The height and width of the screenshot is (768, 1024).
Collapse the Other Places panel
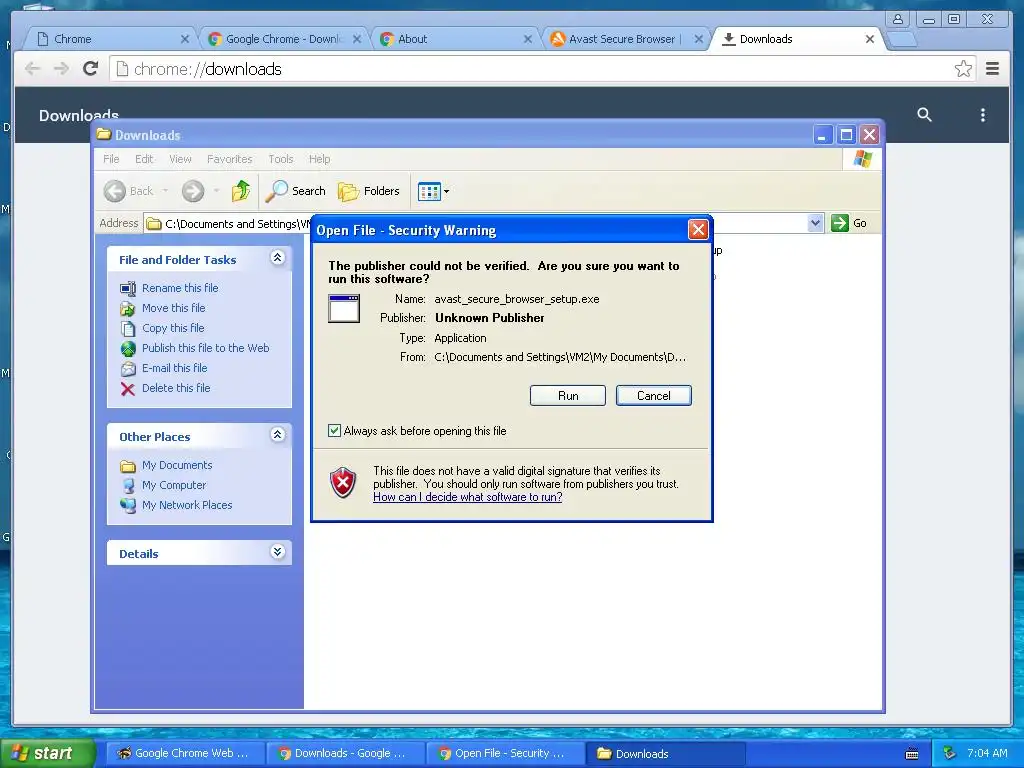point(278,434)
